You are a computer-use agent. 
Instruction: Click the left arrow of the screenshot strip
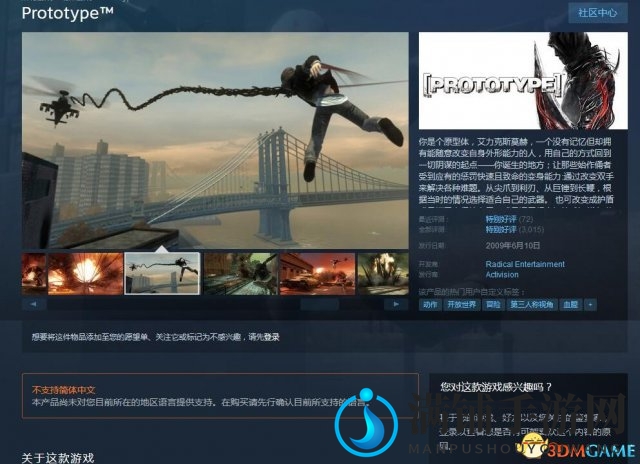[34, 304]
